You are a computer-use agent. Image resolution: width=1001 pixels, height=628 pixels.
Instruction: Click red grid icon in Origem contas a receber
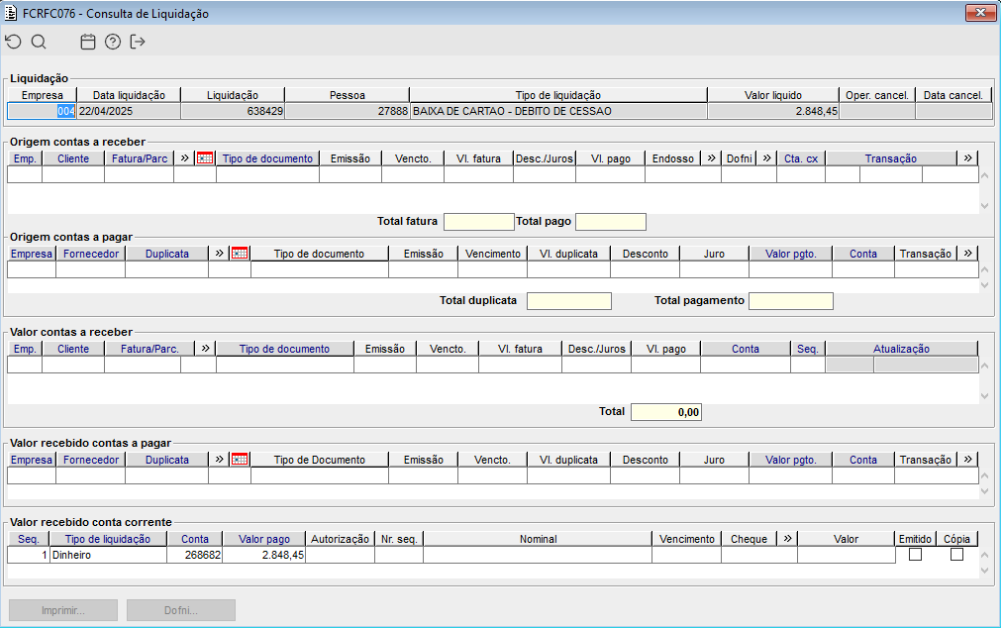(205, 158)
